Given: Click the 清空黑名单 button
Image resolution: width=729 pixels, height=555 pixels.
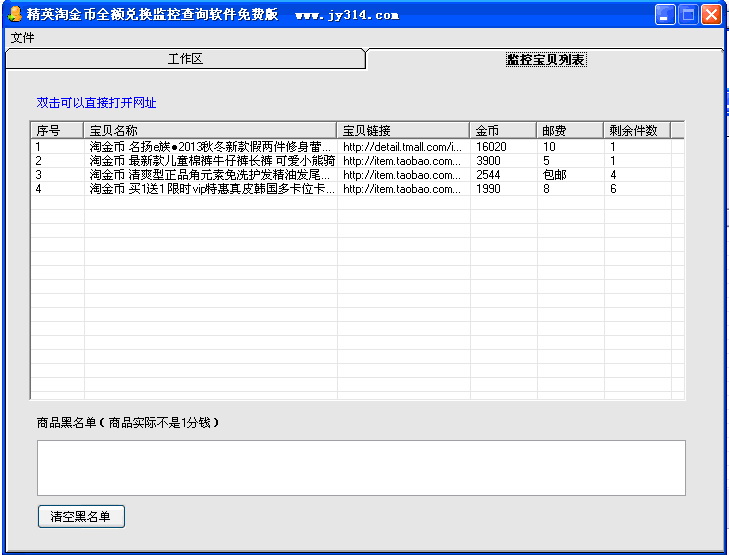Looking at the screenshot, I should pyautogui.click(x=81, y=516).
